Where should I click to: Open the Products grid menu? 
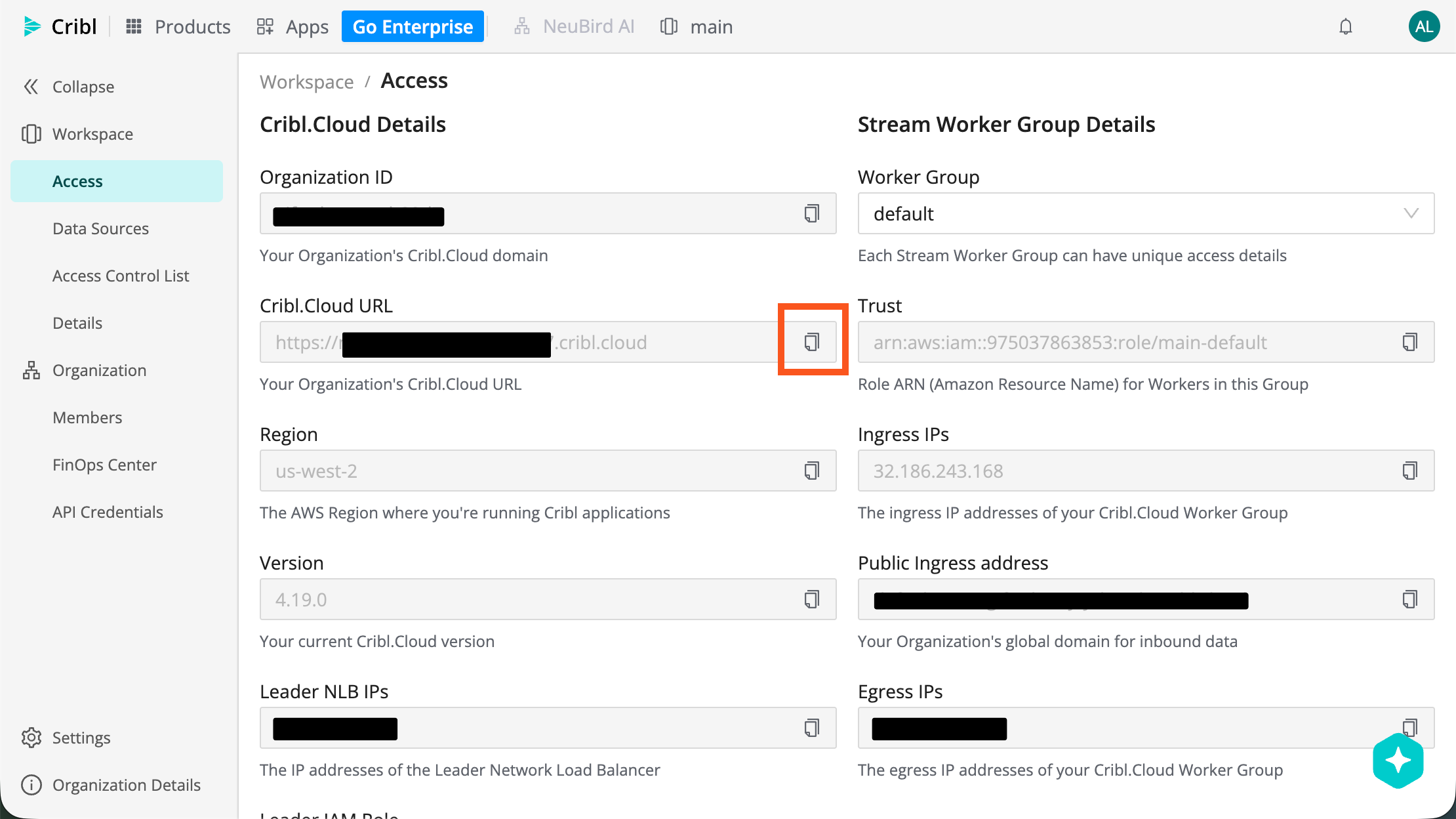coord(178,27)
